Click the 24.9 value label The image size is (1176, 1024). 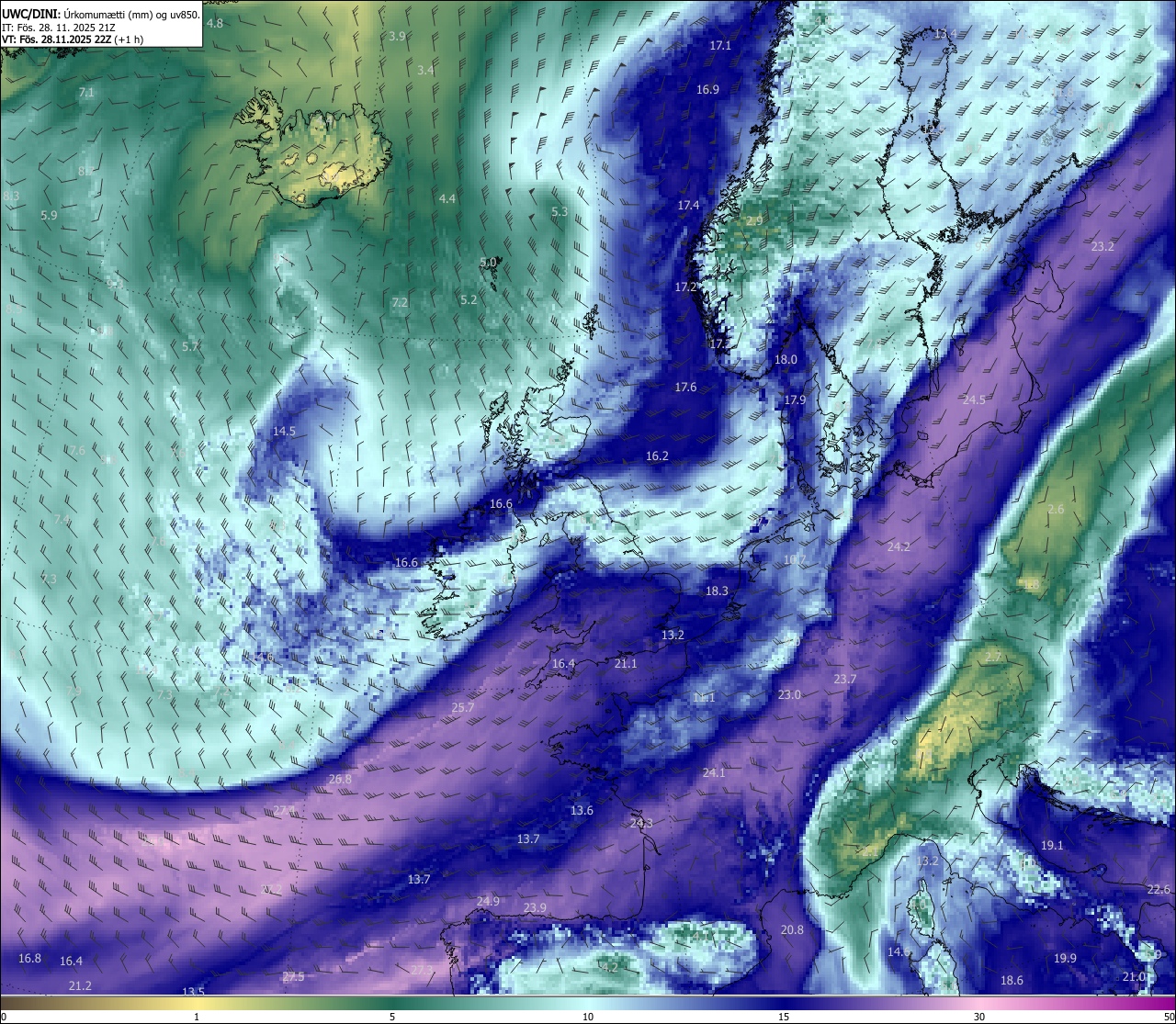click(488, 902)
